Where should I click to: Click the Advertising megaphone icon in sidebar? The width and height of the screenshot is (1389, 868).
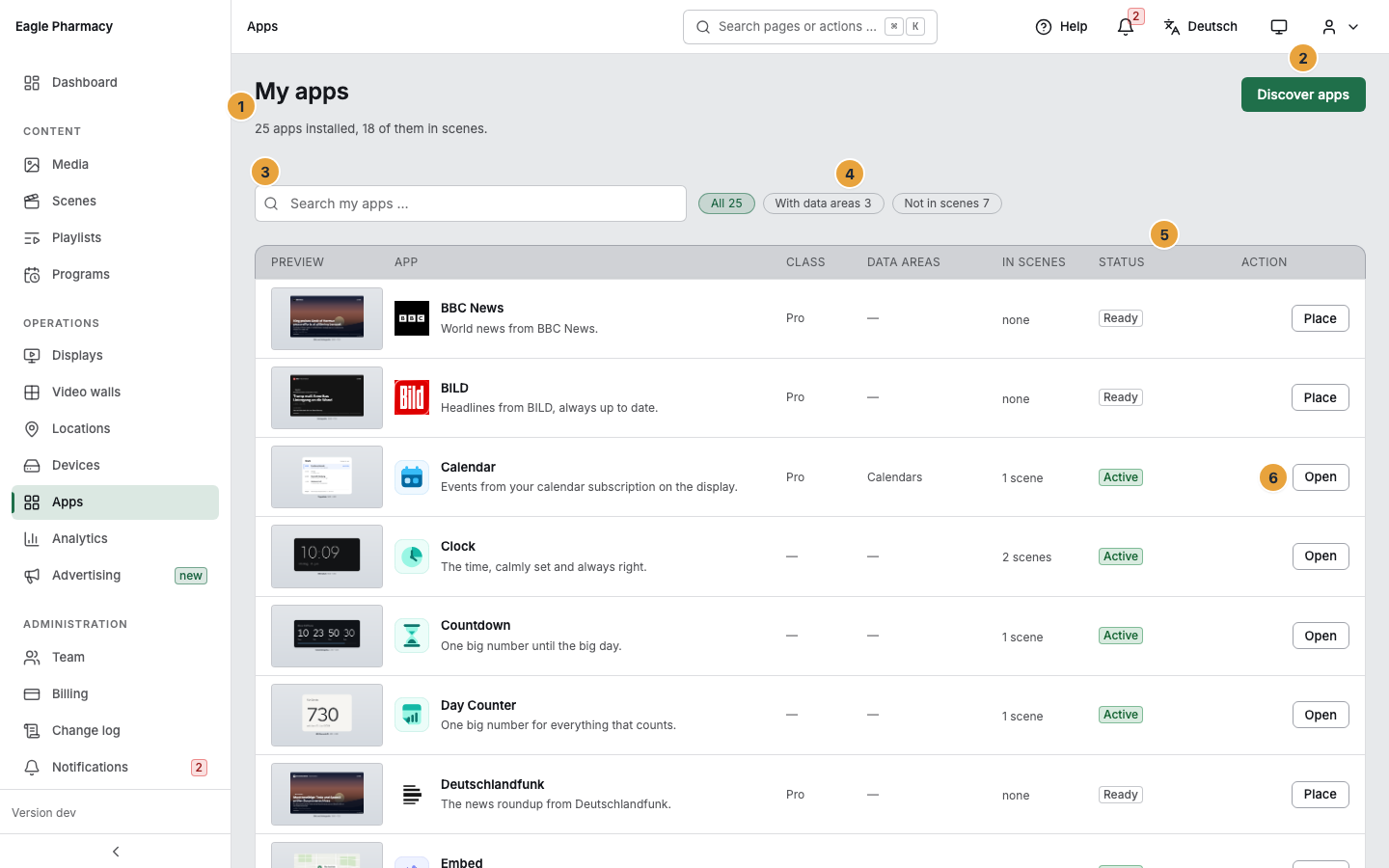coord(32,576)
